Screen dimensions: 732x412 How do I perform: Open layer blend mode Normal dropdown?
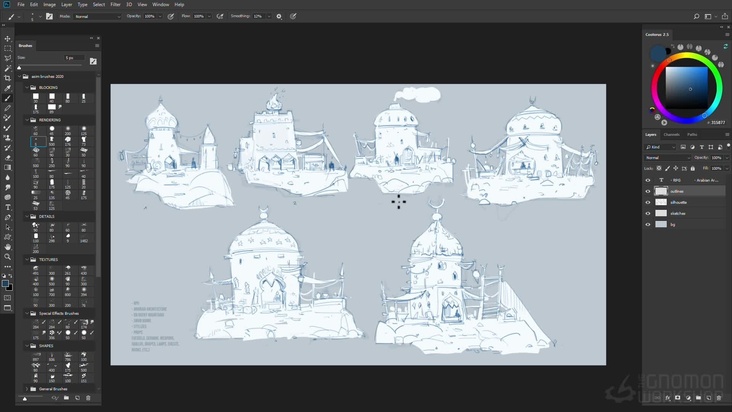668,158
